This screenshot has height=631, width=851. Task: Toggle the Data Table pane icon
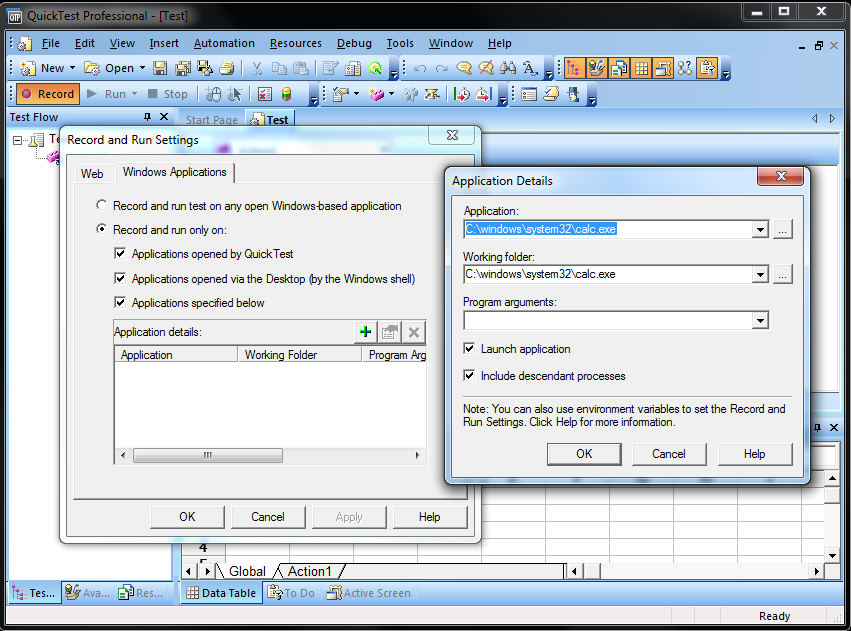[x=641, y=68]
